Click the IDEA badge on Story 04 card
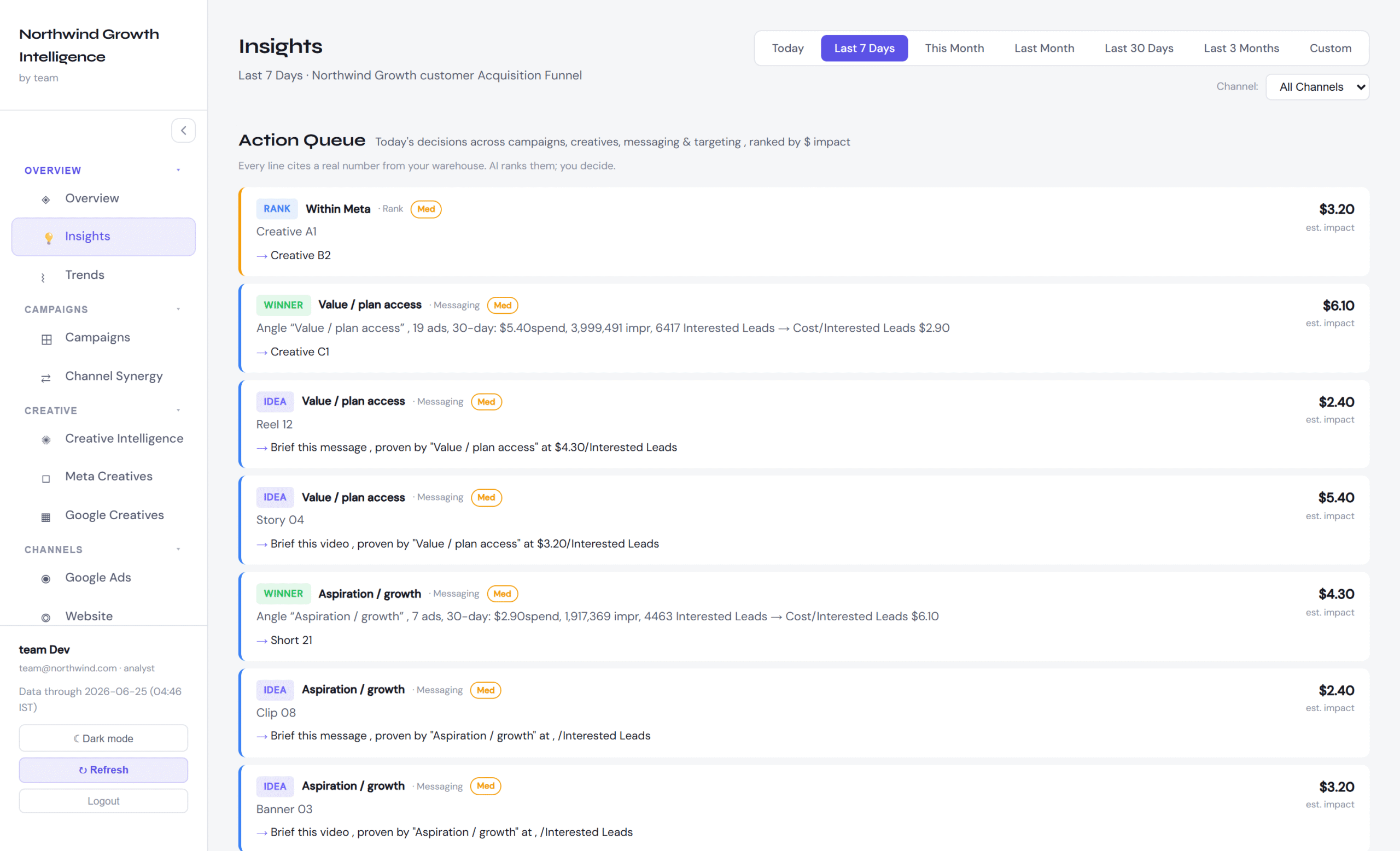1400x851 pixels. click(275, 497)
